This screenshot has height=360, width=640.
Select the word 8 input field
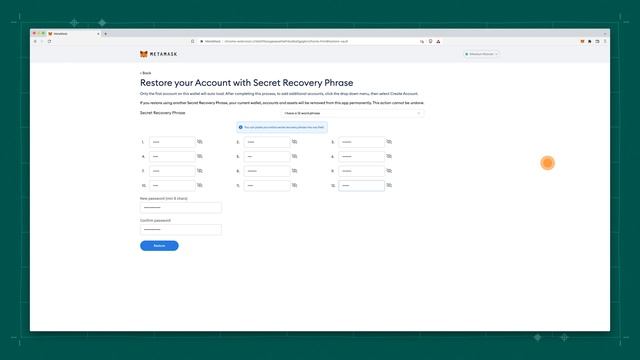pos(267,171)
